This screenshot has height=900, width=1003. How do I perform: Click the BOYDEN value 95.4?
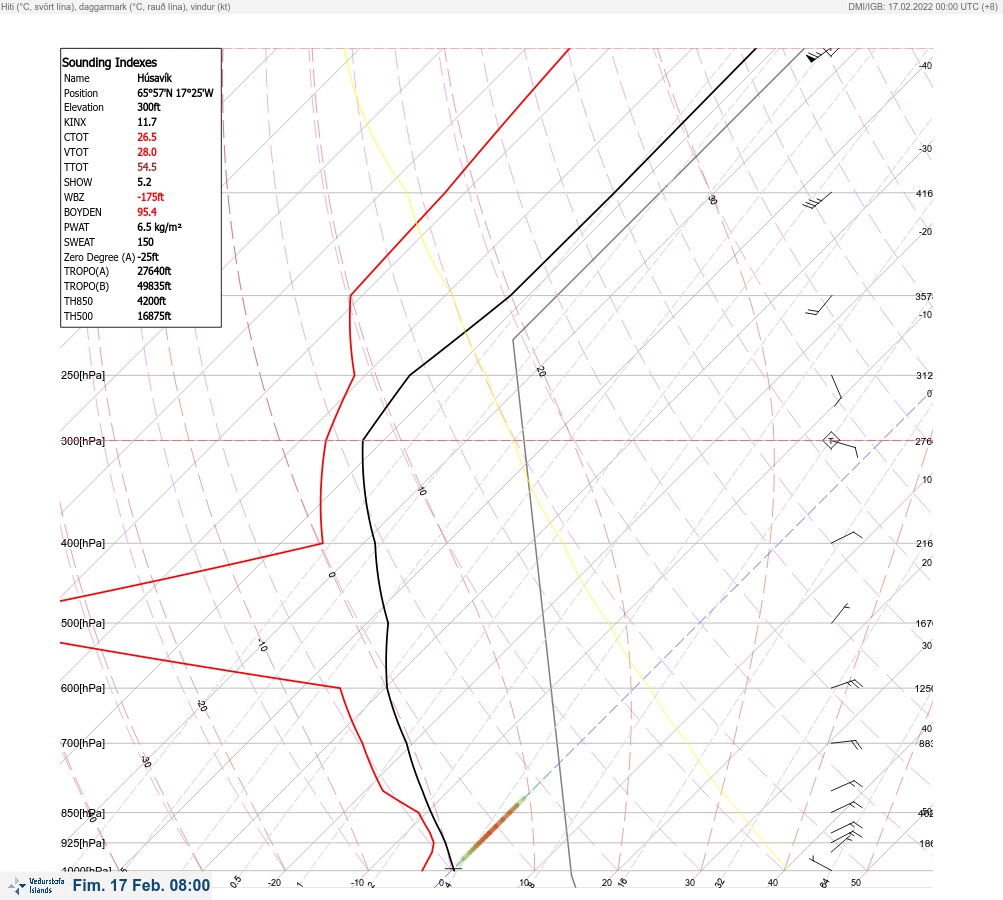click(146, 212)
